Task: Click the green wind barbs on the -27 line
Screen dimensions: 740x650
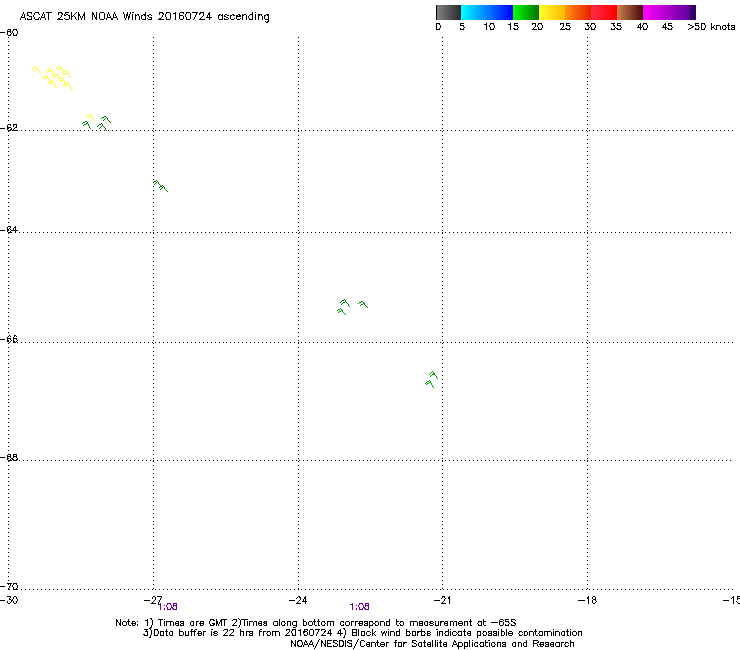Action: coord(160,186)
